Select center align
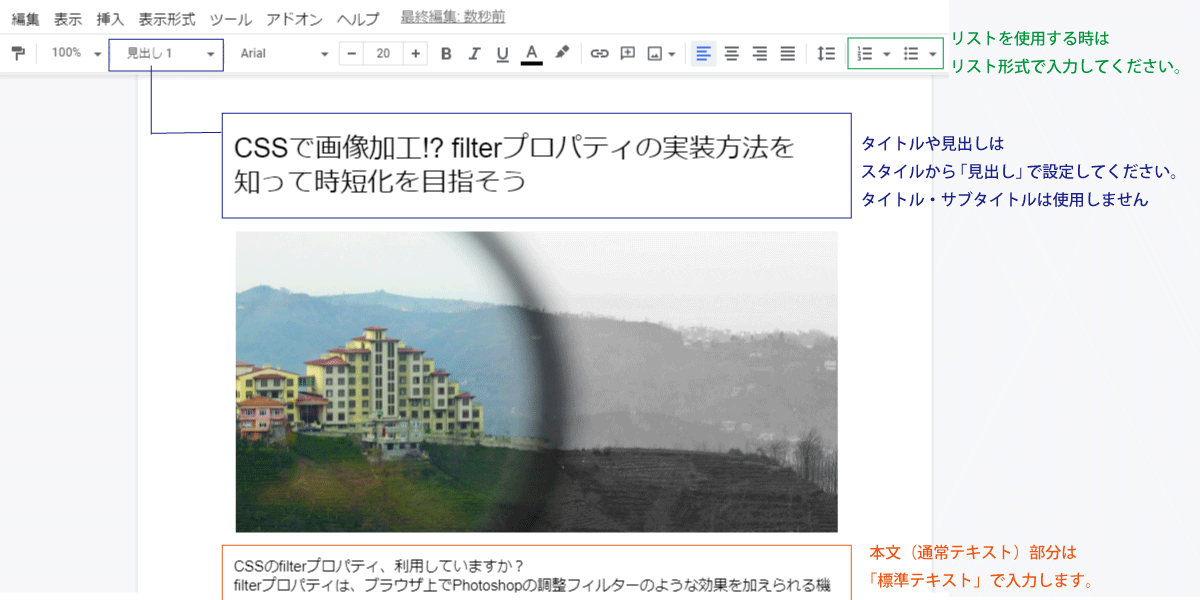 click(732, 54)
